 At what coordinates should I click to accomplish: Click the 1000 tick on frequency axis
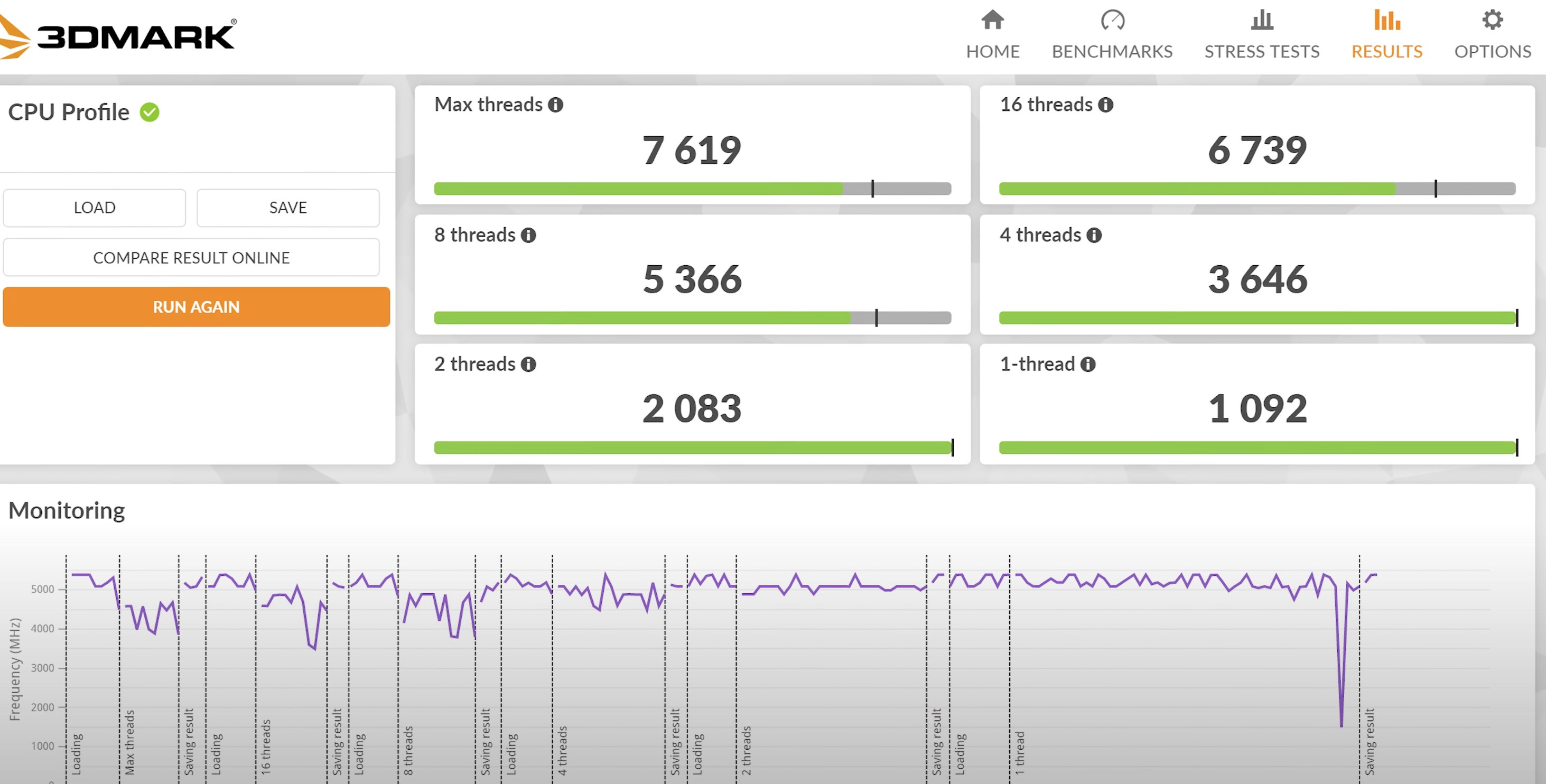42,746
